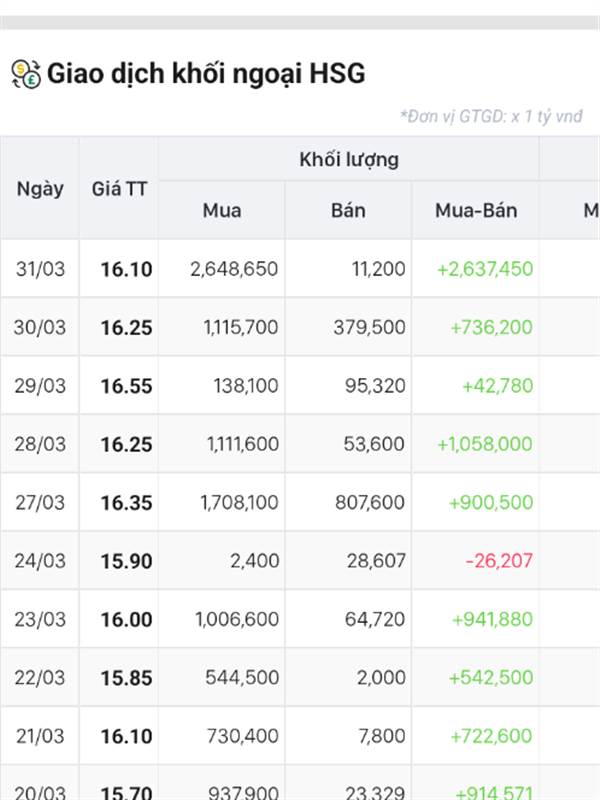Click the 'Bán' column header
This screenshot has width=600, height=800.
pos(348,210)
